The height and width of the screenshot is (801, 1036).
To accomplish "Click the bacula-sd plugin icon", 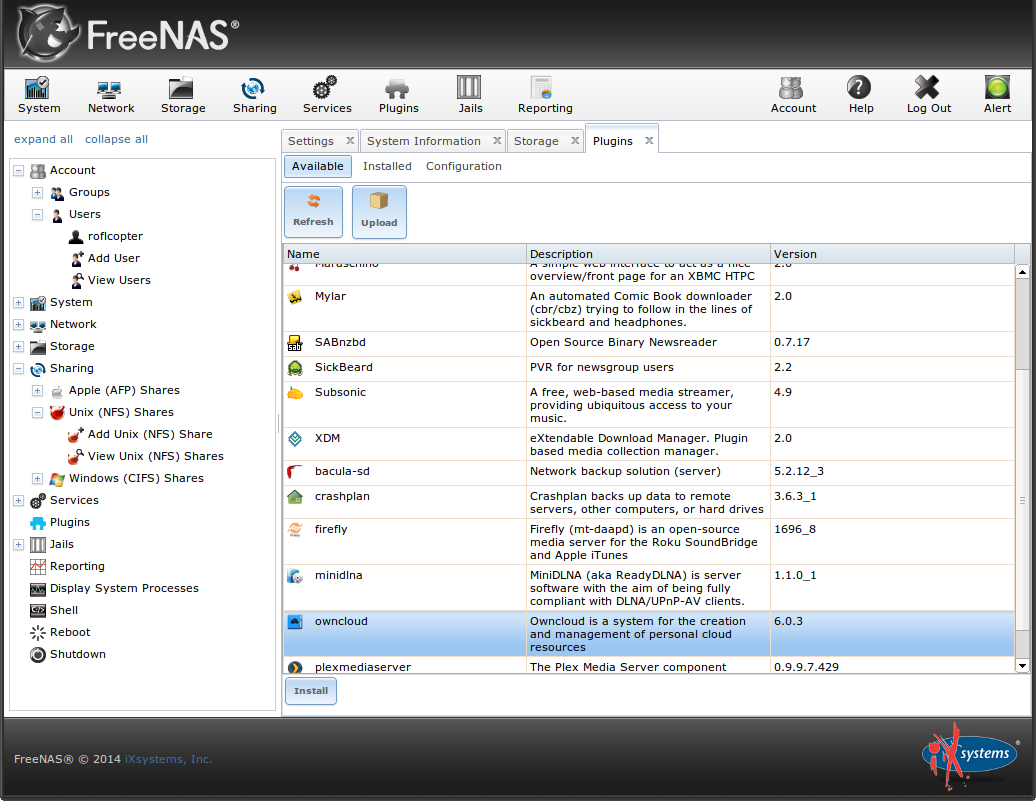I will pyautogui.click(x=295, y=472).
